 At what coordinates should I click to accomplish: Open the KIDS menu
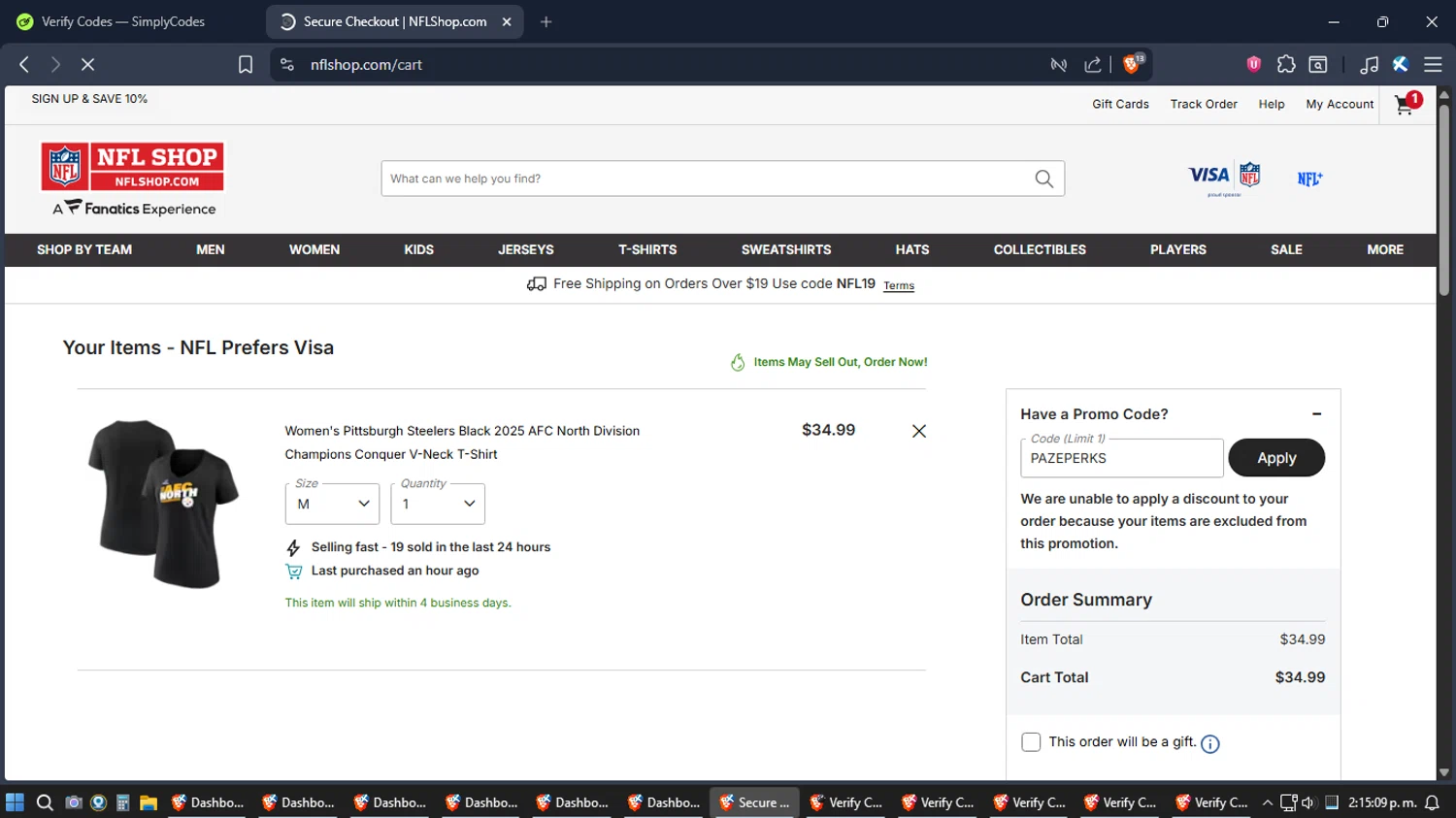419,249
